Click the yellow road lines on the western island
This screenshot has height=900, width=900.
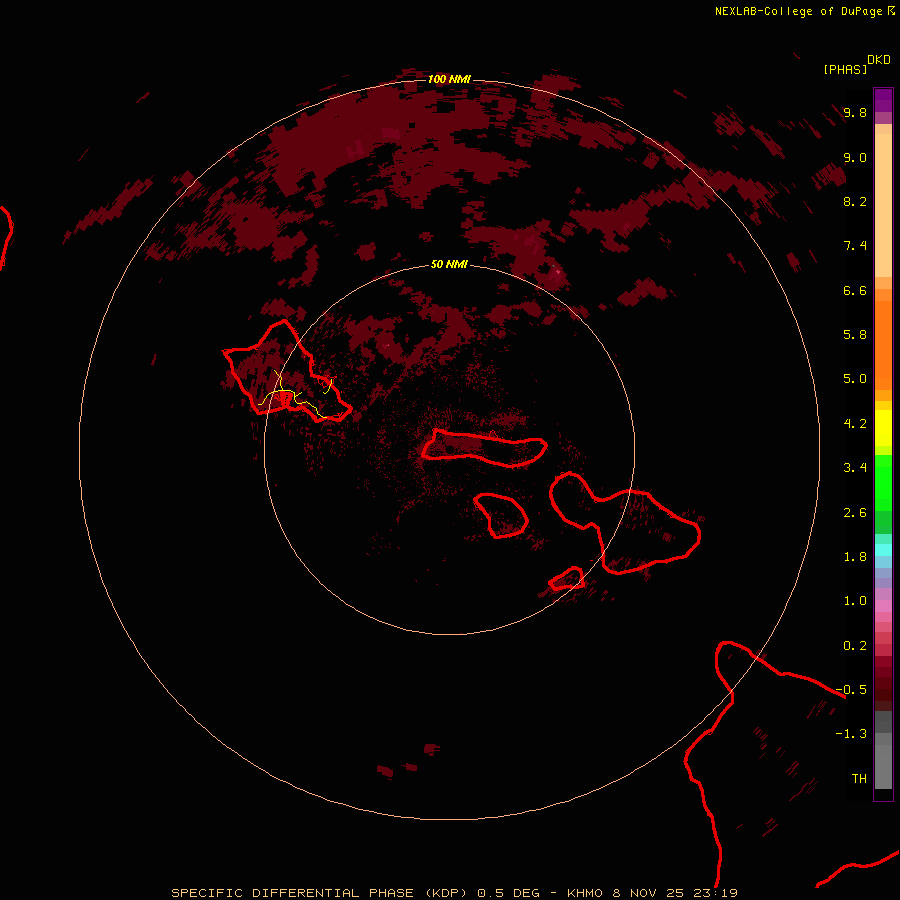(x=296, y=393)
